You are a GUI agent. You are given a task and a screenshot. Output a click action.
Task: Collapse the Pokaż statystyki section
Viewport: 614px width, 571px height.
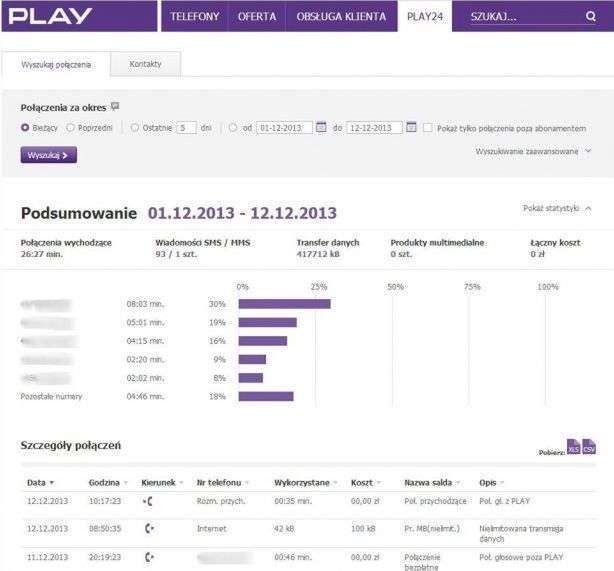(x=557, y=208)
